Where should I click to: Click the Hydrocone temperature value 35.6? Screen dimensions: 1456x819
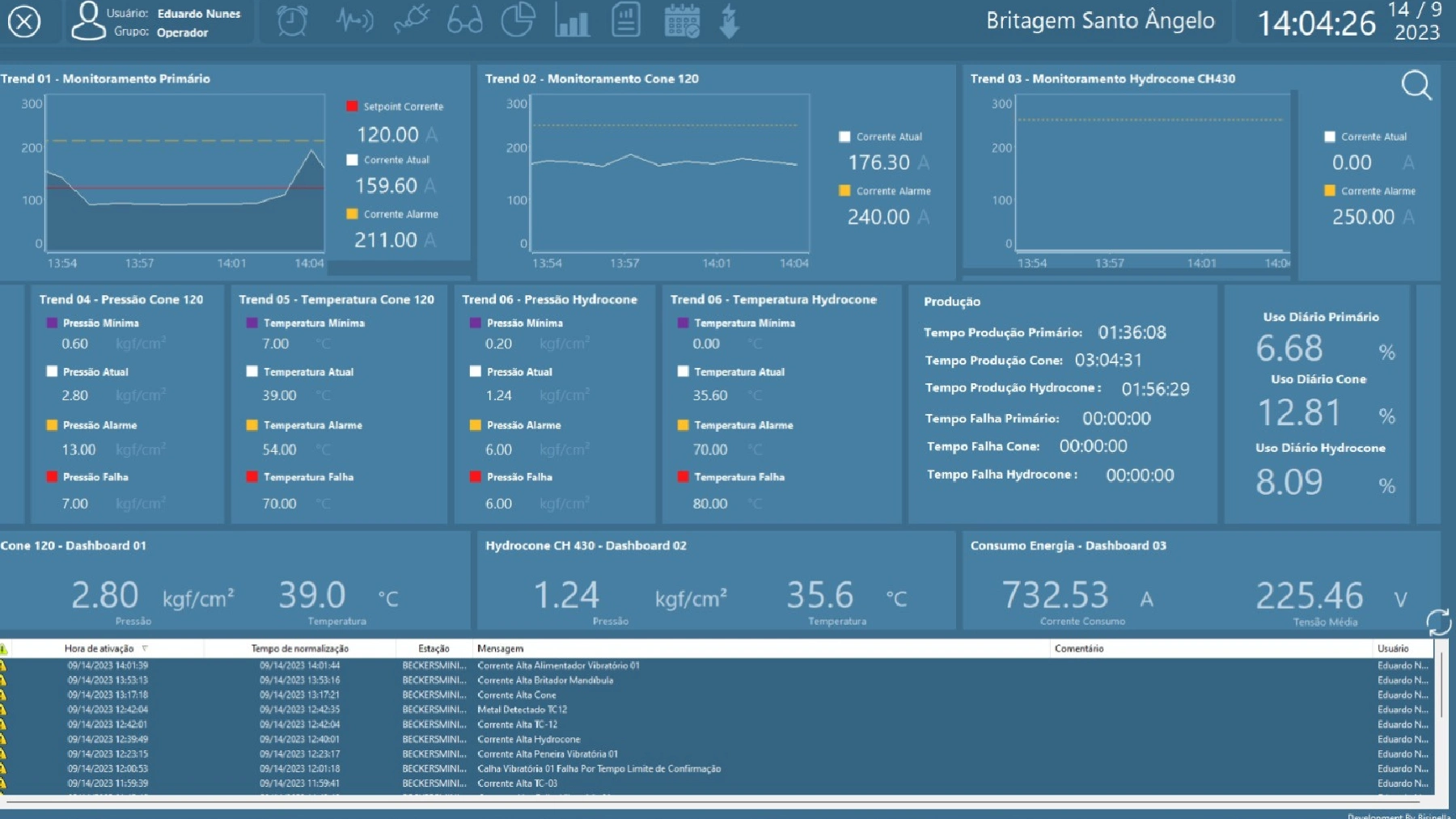tap(819, 596)
